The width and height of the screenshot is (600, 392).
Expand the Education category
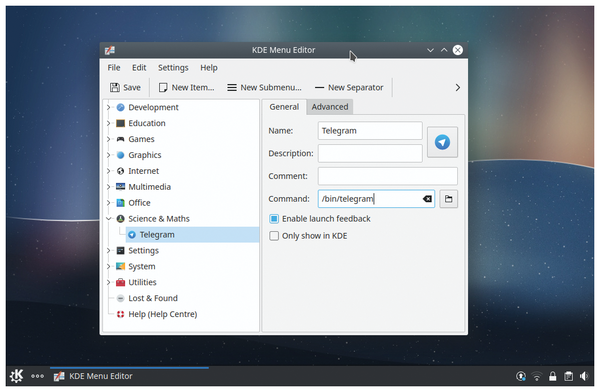tap(109, 123)
